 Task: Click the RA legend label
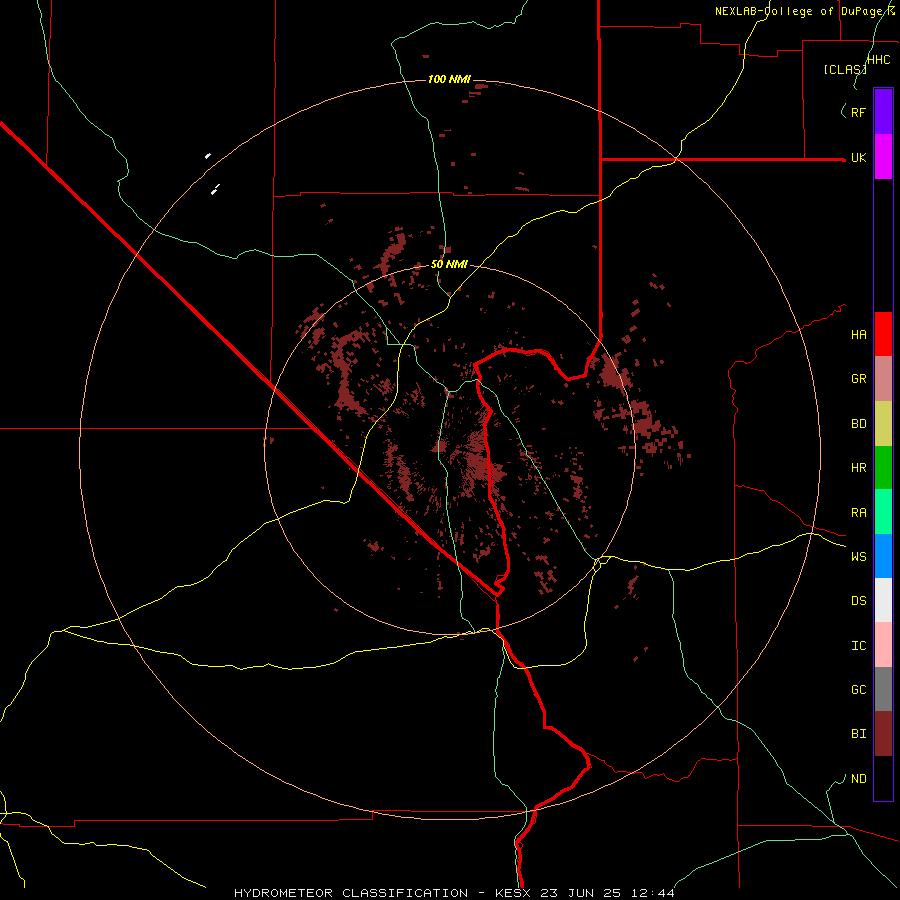coord(858,513)
